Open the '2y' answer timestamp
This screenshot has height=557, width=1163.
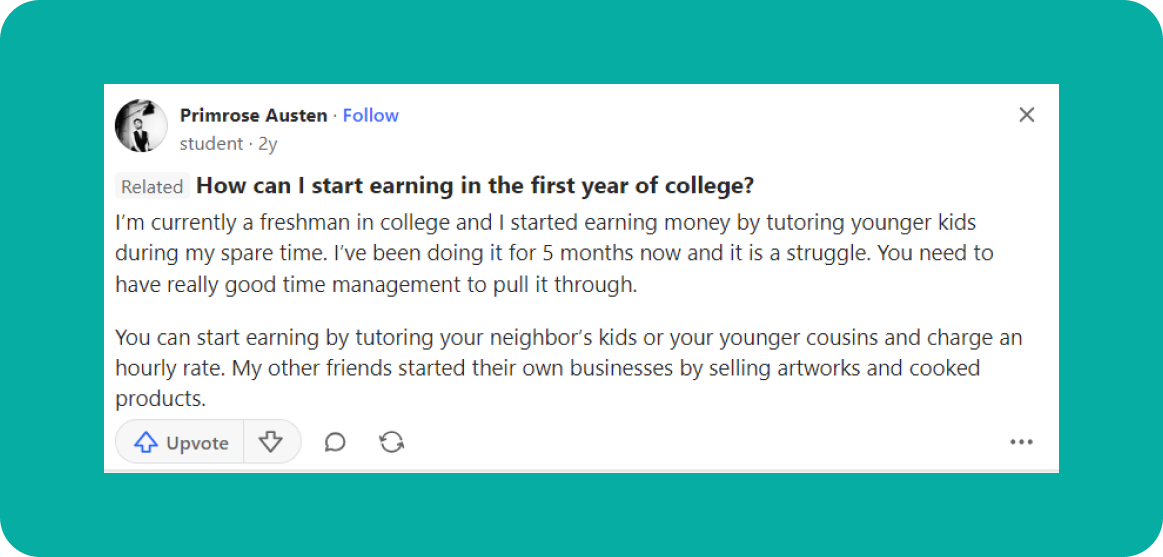[267, 144]
